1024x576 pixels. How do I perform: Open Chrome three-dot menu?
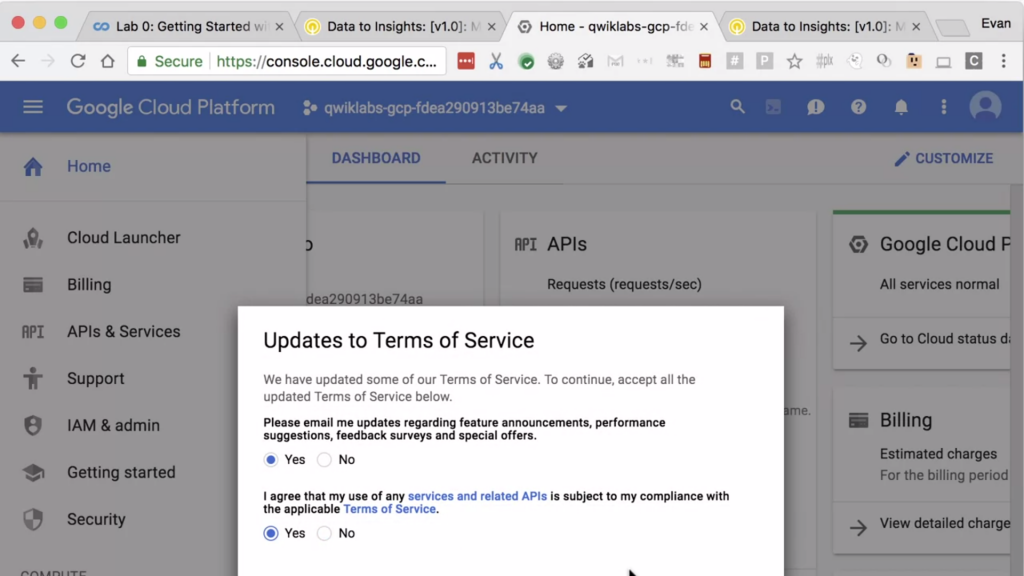(x=1004, y=61)
